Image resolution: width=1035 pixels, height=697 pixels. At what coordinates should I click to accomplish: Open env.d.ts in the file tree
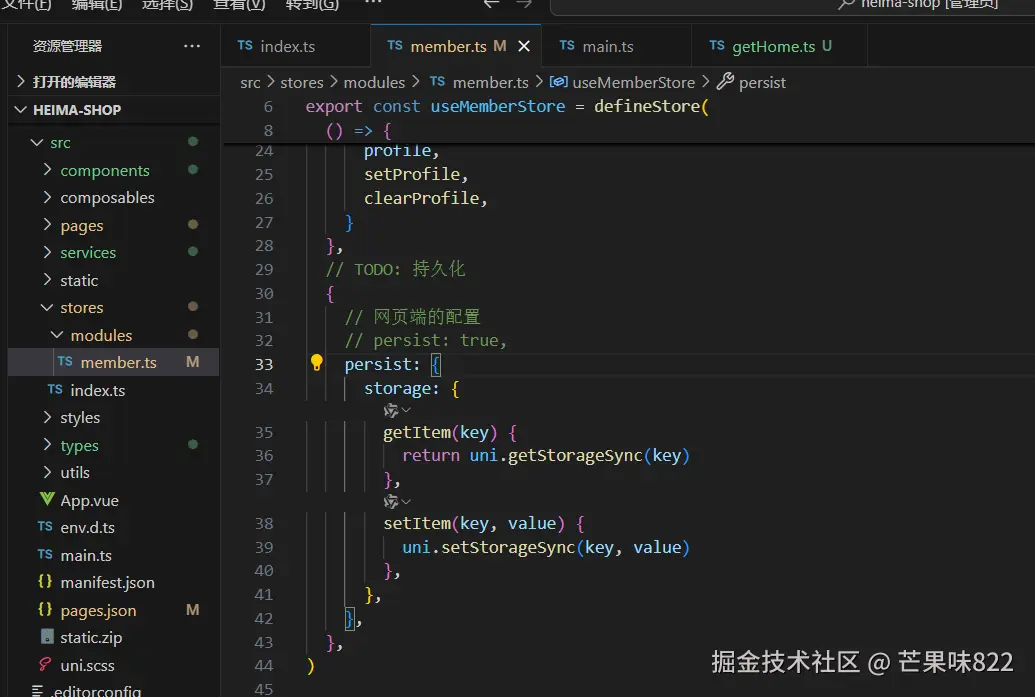click(114, 527)
